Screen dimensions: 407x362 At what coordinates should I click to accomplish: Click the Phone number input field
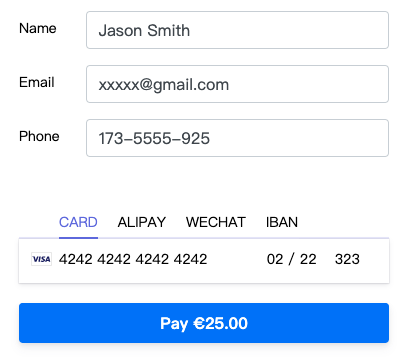click(237, 138)
